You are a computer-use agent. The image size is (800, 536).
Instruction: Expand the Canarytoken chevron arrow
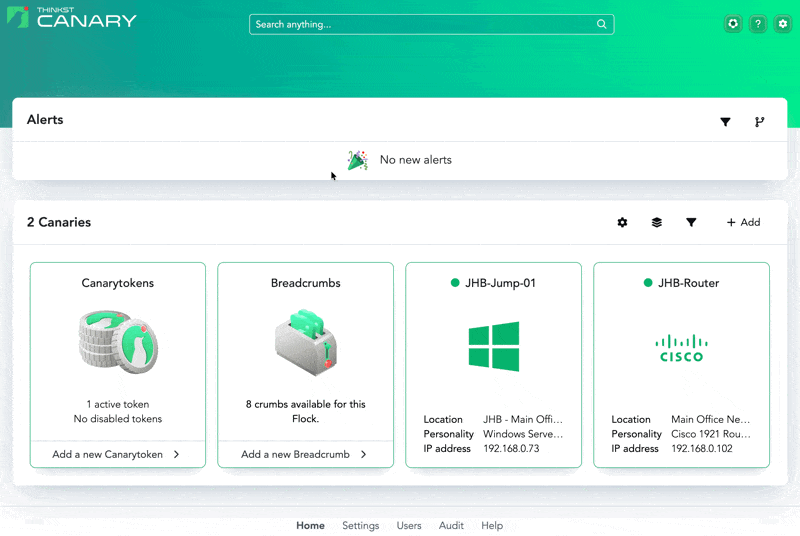point(177,454)
